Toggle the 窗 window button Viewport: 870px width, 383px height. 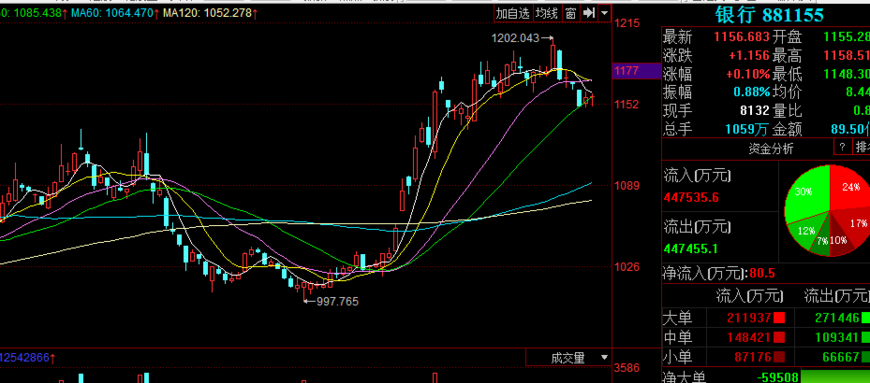click(x=570, y=14)
